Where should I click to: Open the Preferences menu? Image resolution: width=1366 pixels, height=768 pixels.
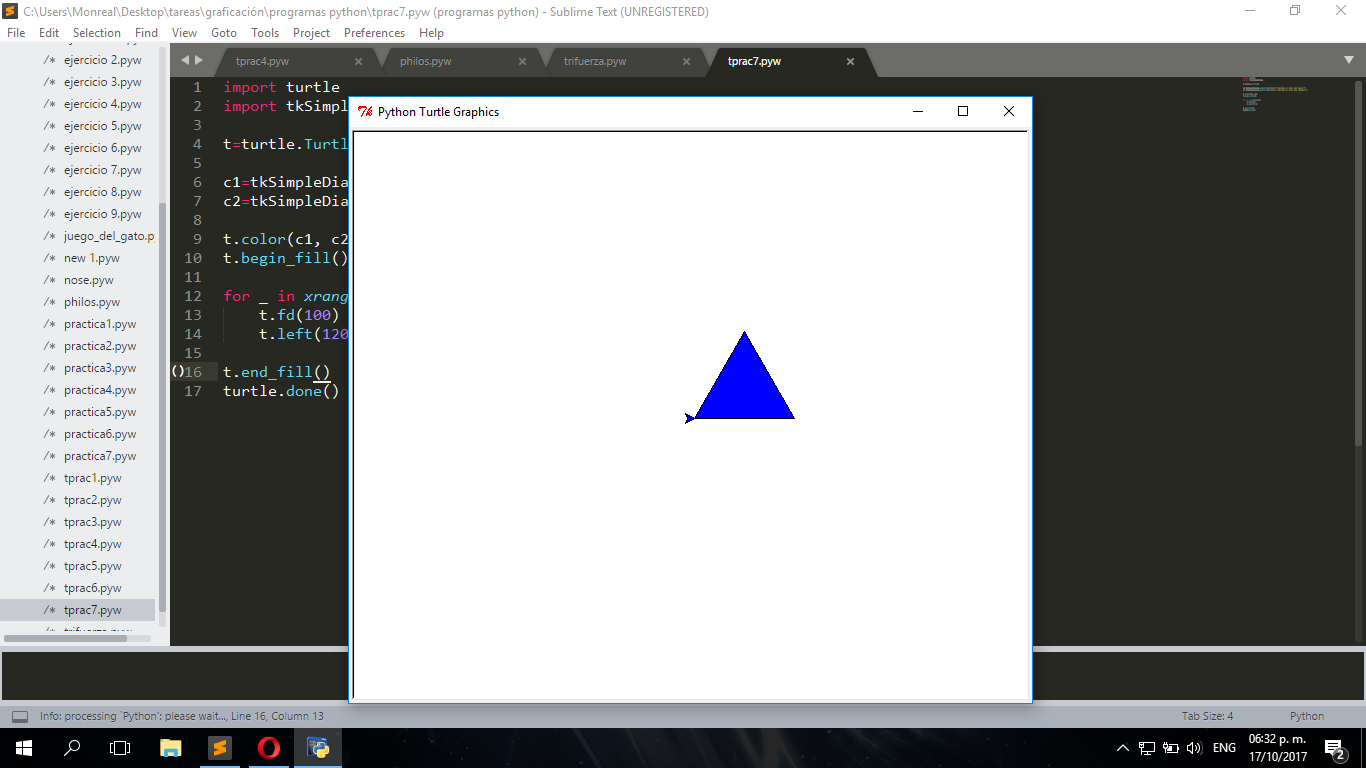click(374, 32)
